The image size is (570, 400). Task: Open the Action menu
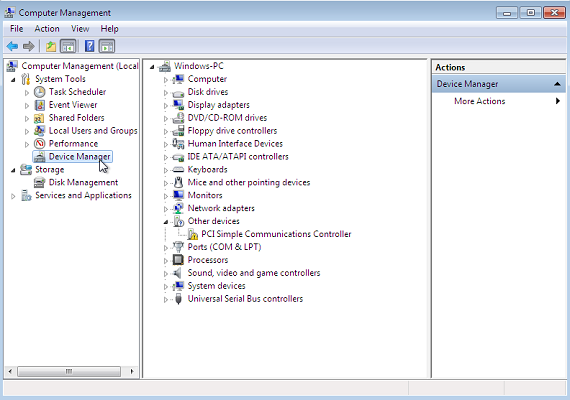[47, 29]
